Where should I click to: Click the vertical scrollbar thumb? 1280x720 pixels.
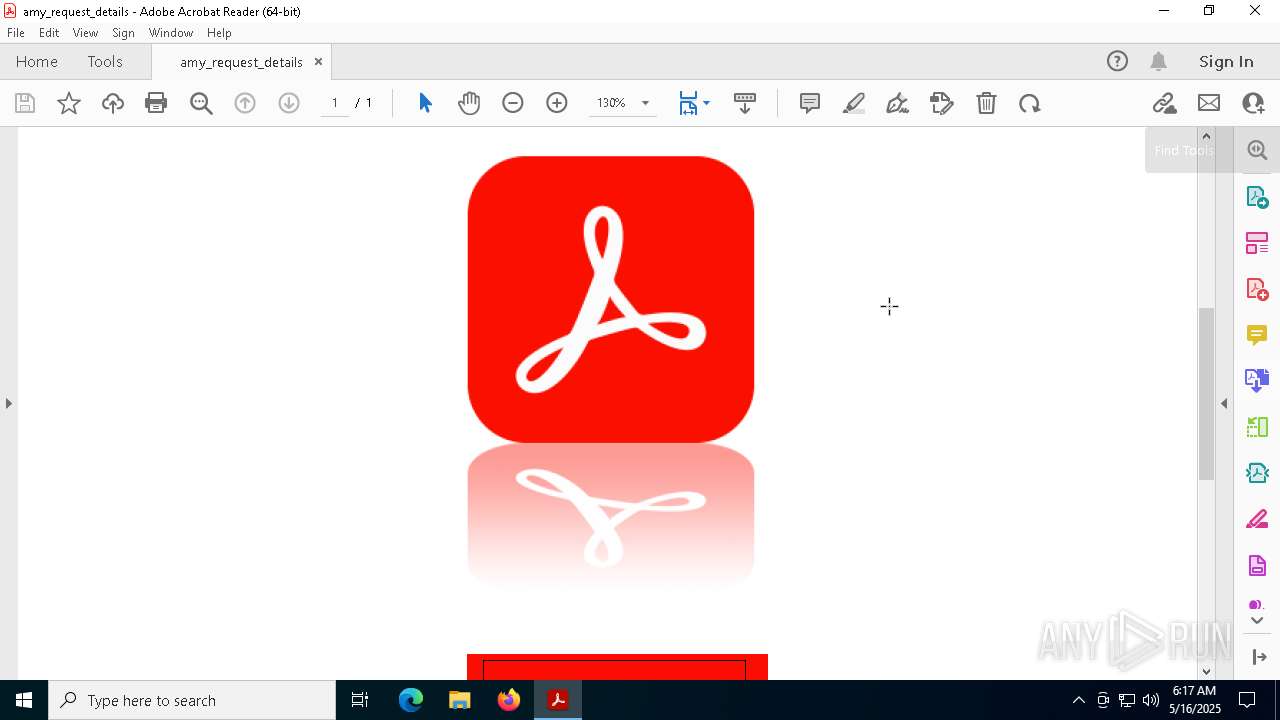[1206, 394]
